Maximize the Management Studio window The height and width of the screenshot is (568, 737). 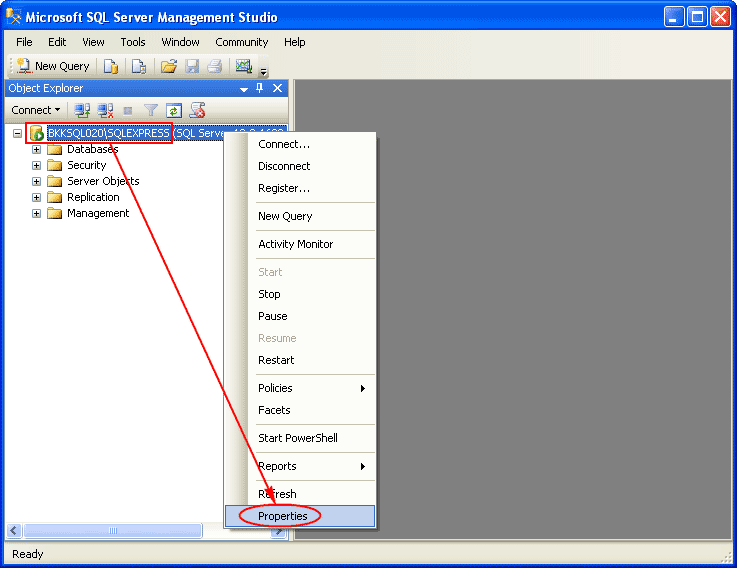[x=698, y=17]
